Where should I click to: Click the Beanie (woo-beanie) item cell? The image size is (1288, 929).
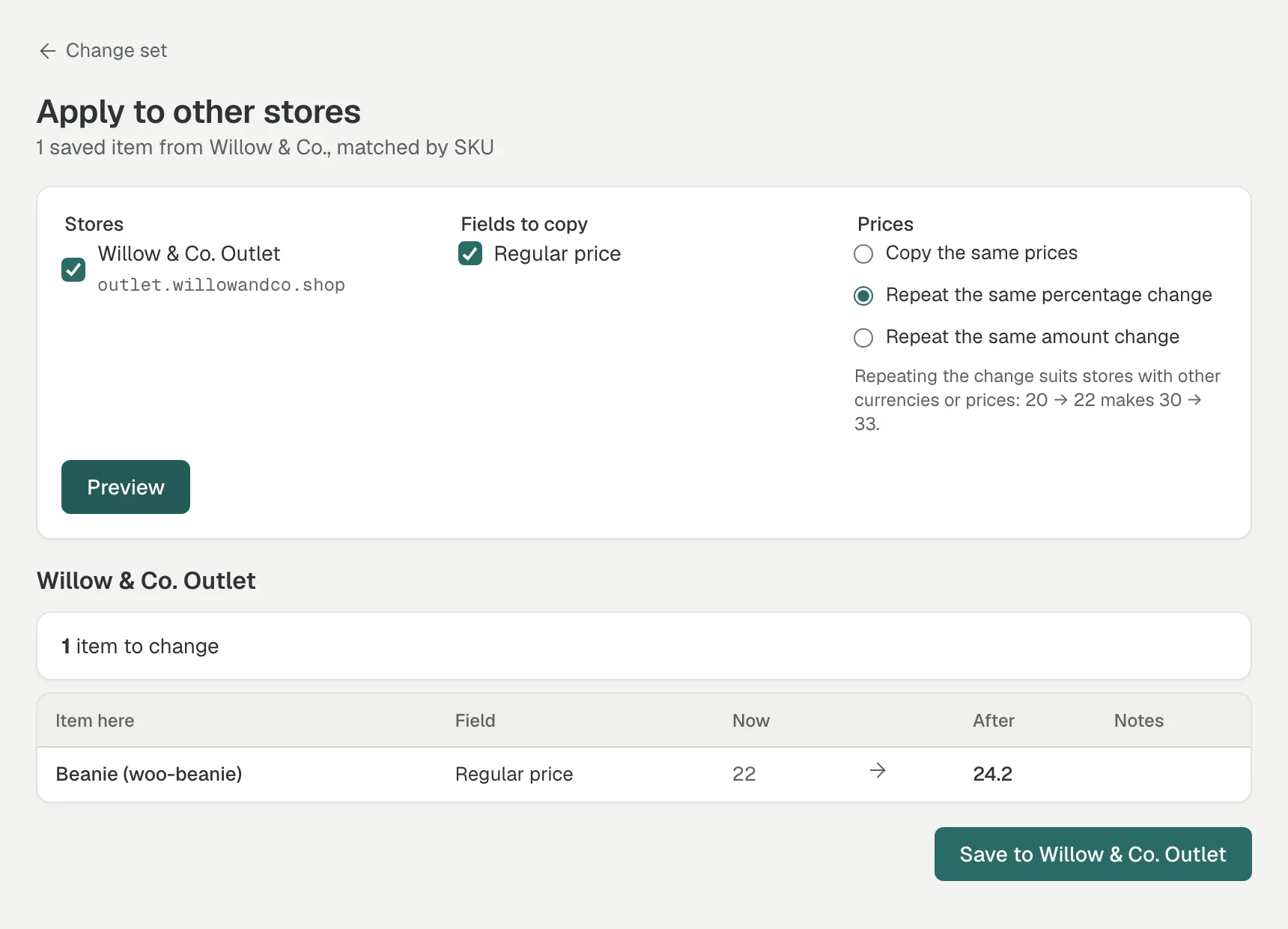pyautogui.click(x=149, y=774)
